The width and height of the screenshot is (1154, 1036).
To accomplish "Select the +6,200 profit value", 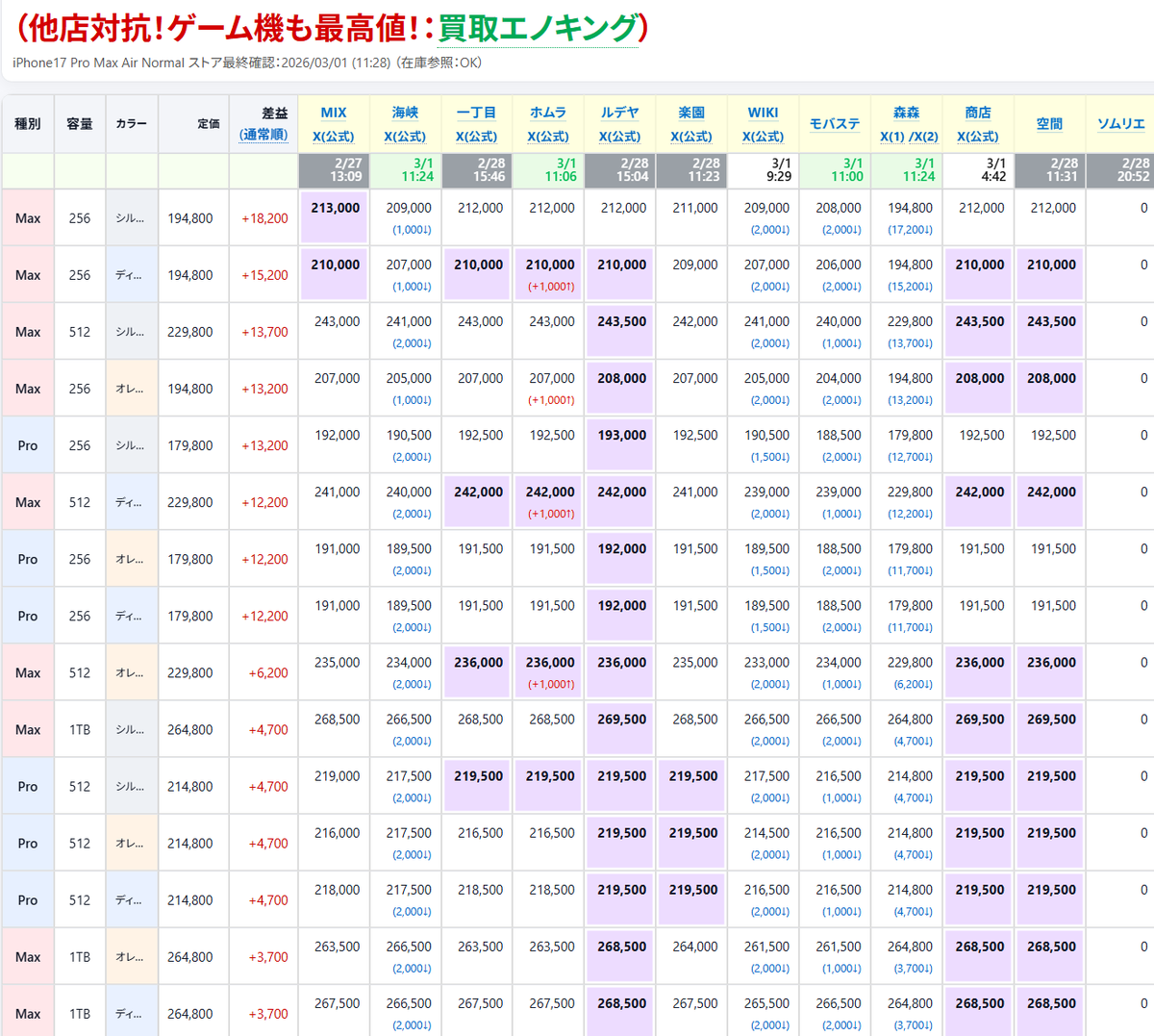I will [x=268, y=673].
